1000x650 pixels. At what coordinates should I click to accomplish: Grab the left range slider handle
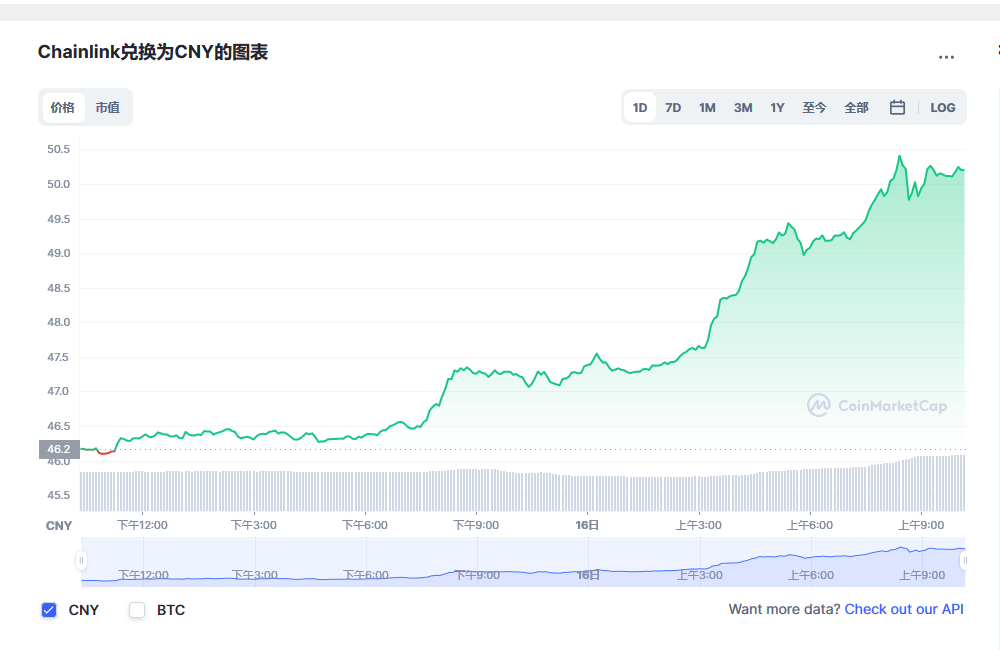point(82,561)
